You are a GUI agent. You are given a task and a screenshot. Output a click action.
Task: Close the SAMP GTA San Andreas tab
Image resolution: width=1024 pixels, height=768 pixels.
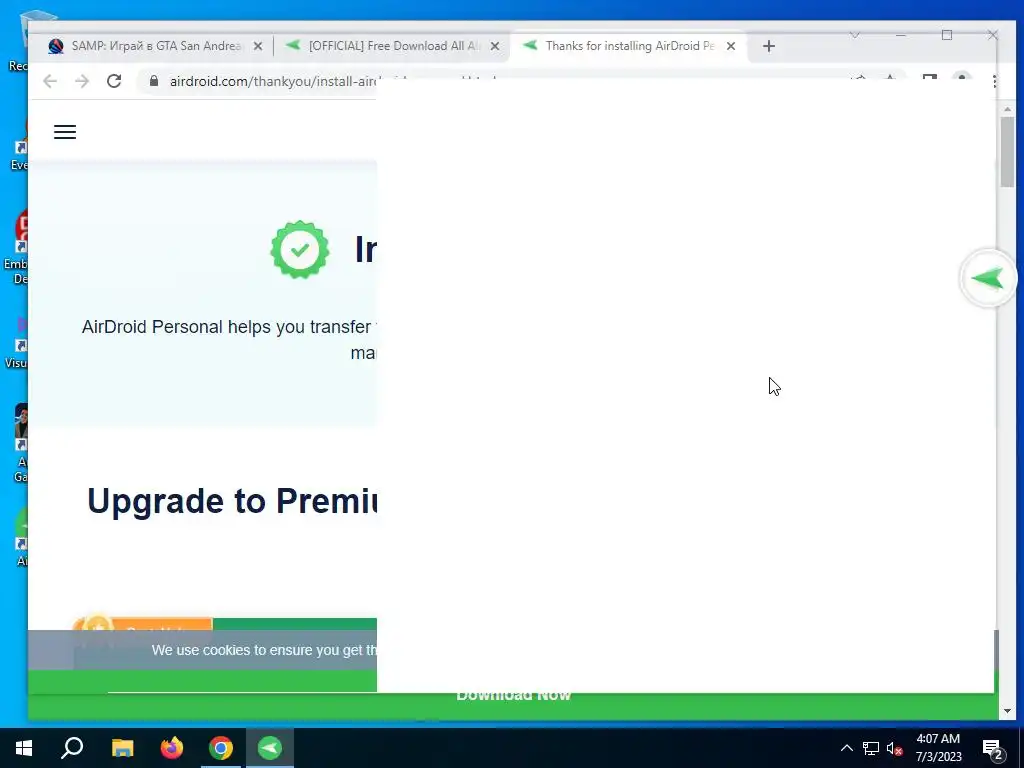coord(258,46)
